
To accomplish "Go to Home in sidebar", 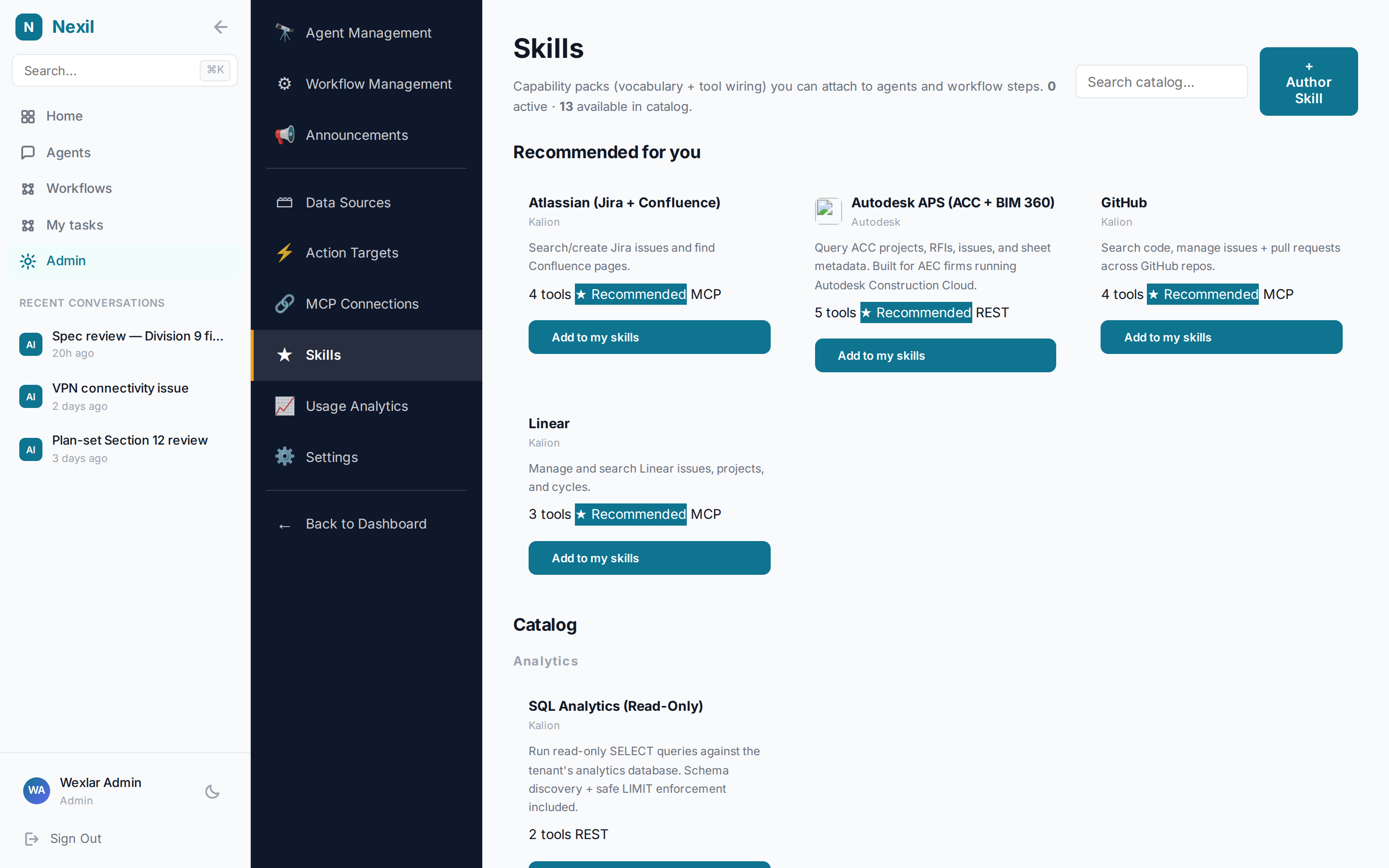I will (124, 117).
